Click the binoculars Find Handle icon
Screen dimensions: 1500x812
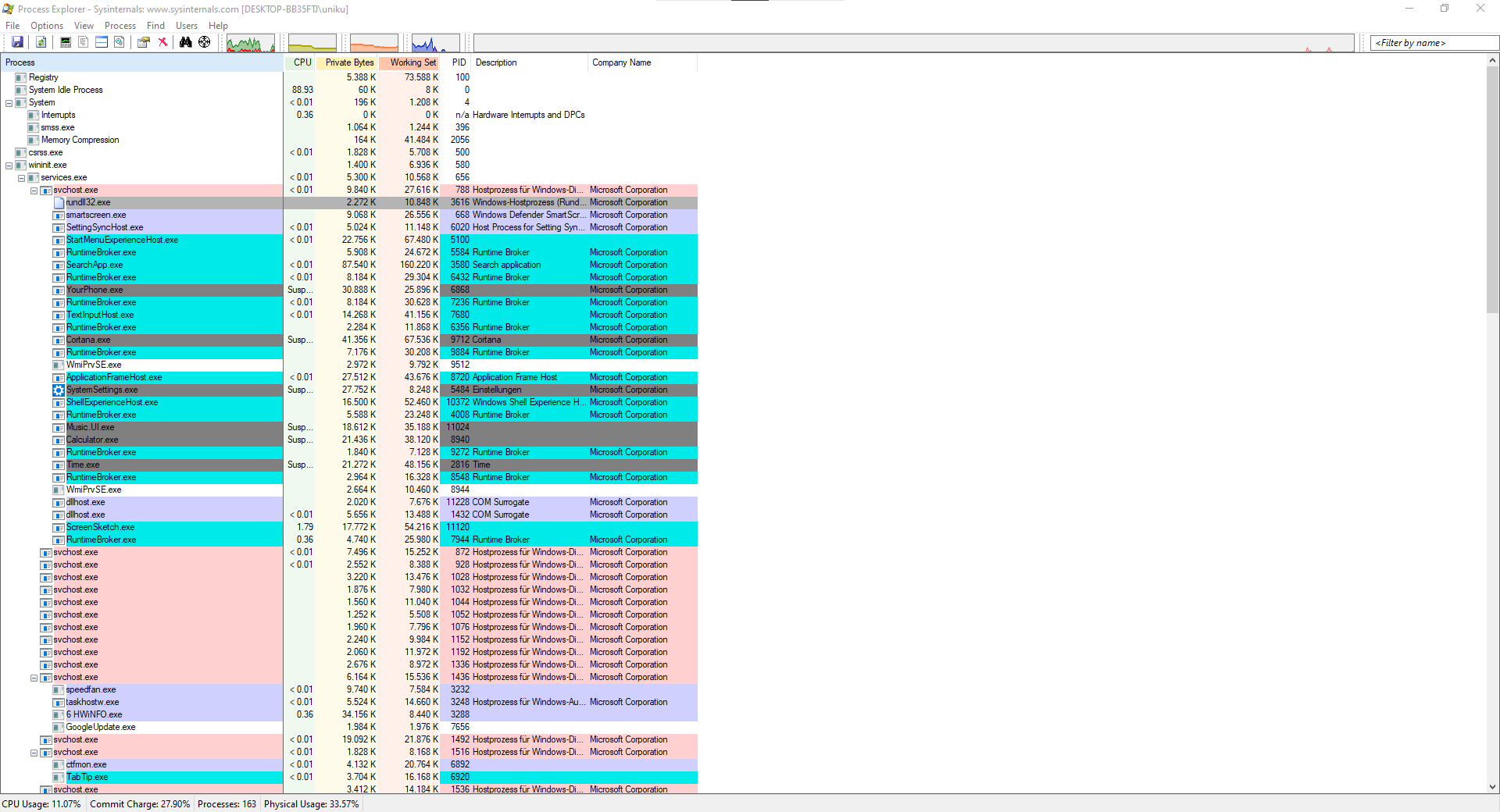(x=186, y=42)
